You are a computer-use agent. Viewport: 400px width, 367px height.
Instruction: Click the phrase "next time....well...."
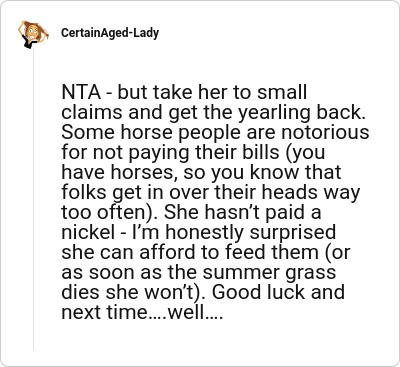(142, 312)
